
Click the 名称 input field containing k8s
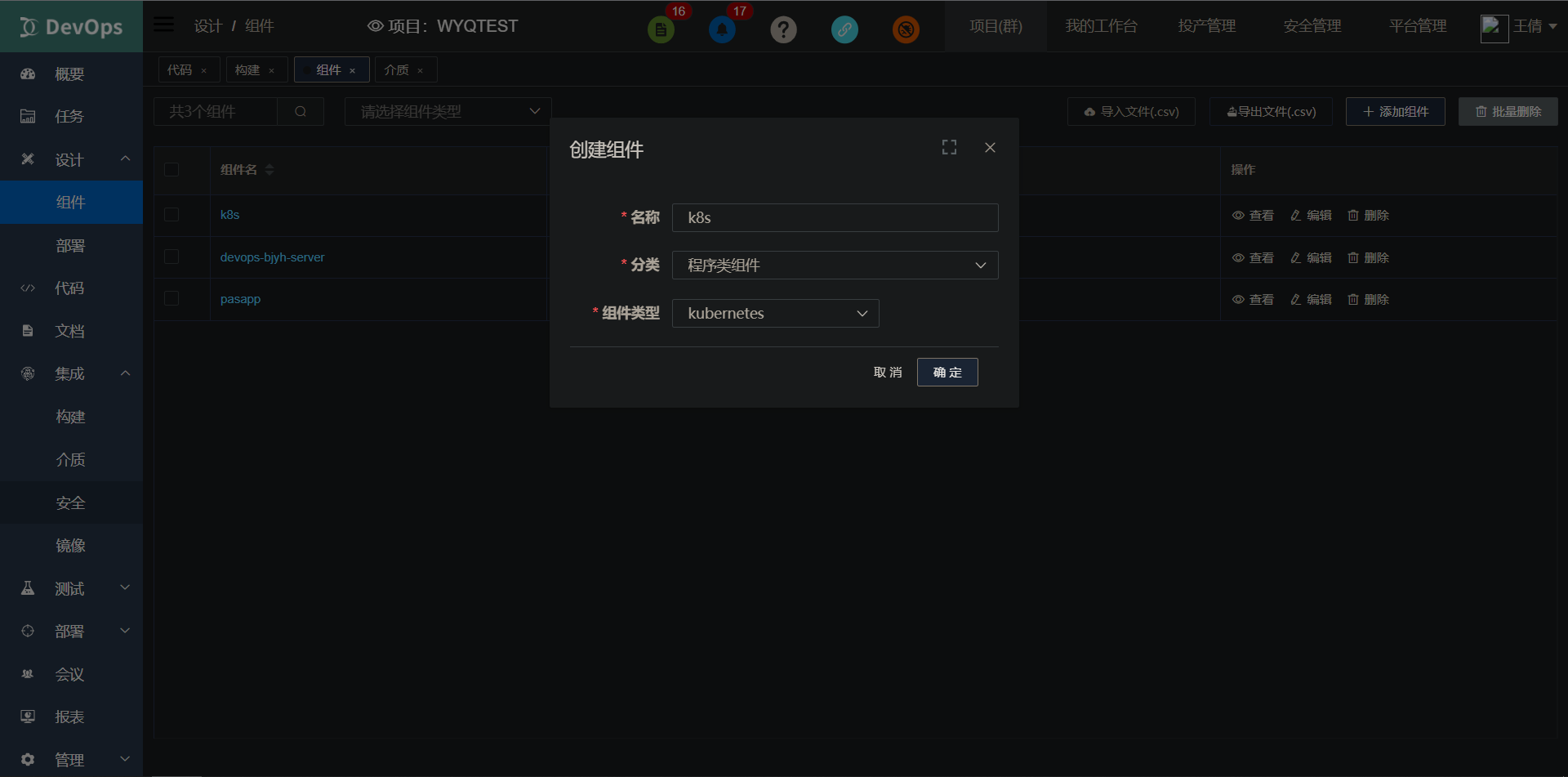835,218
